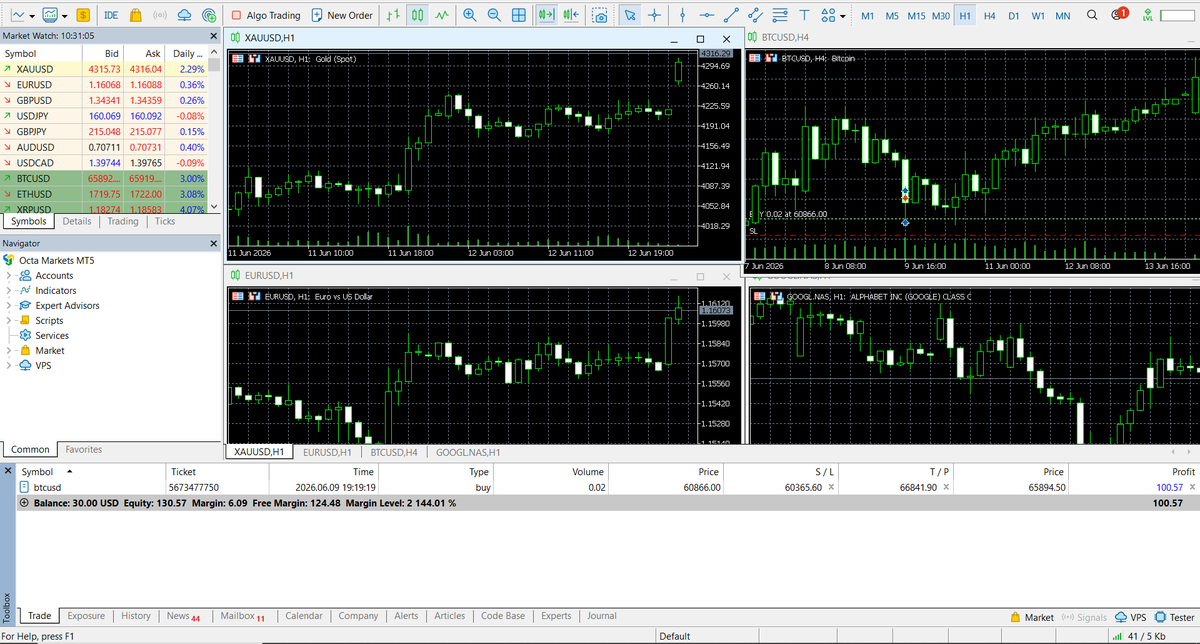
Task: Switch to the Ticks tab in Market Watch
Action: click(x=165, y=221)
